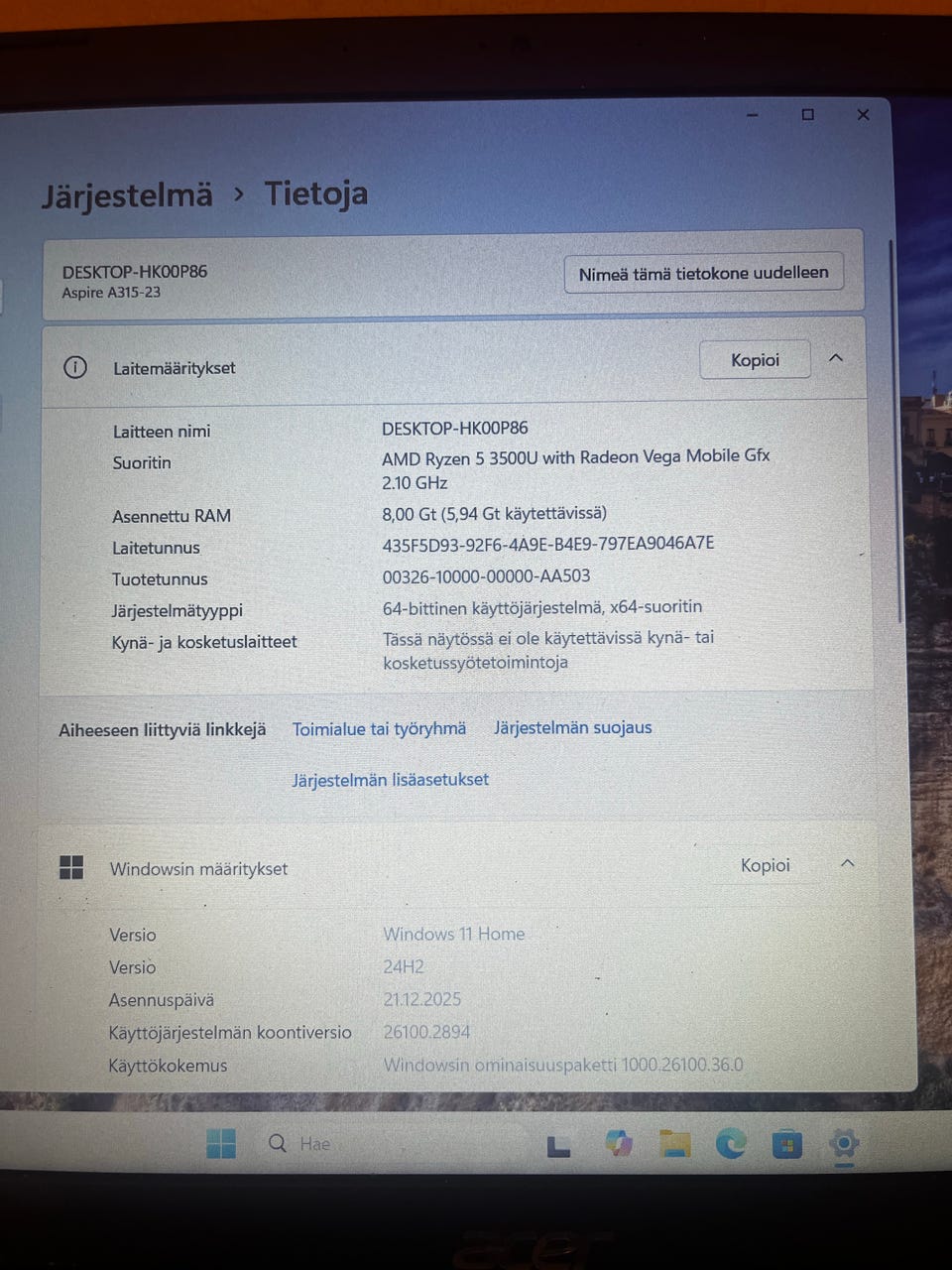
Task: Open the Järjestelmän suojaus link
Action: click(x=573, y=727)
